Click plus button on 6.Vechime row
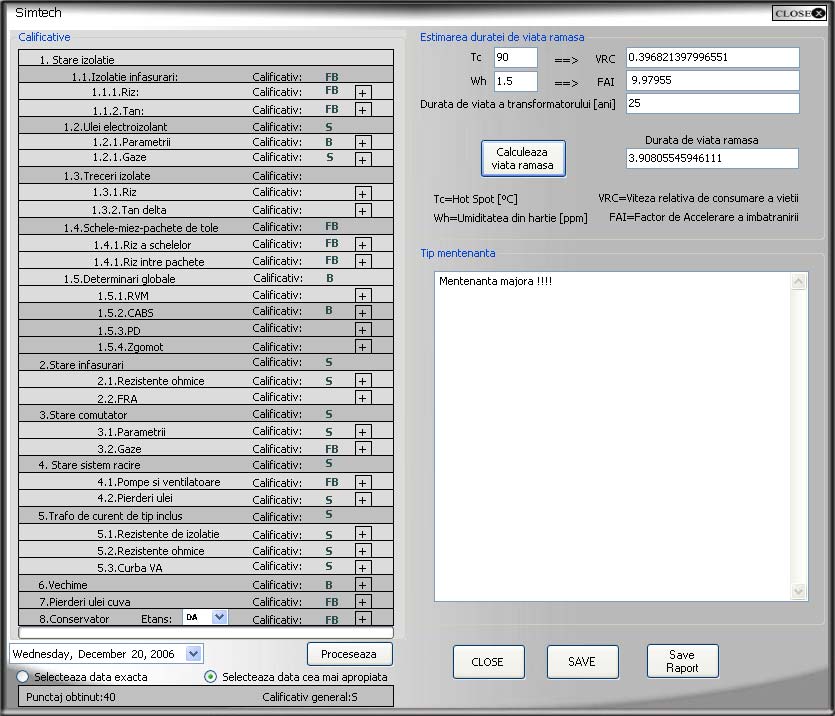 point(363,585)
